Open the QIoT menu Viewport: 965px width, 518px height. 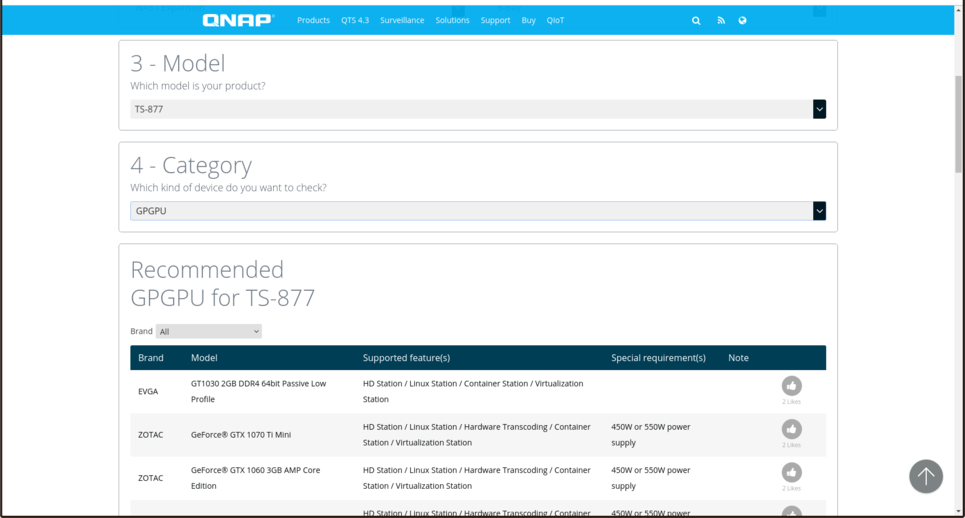click(x=555, y=20)
